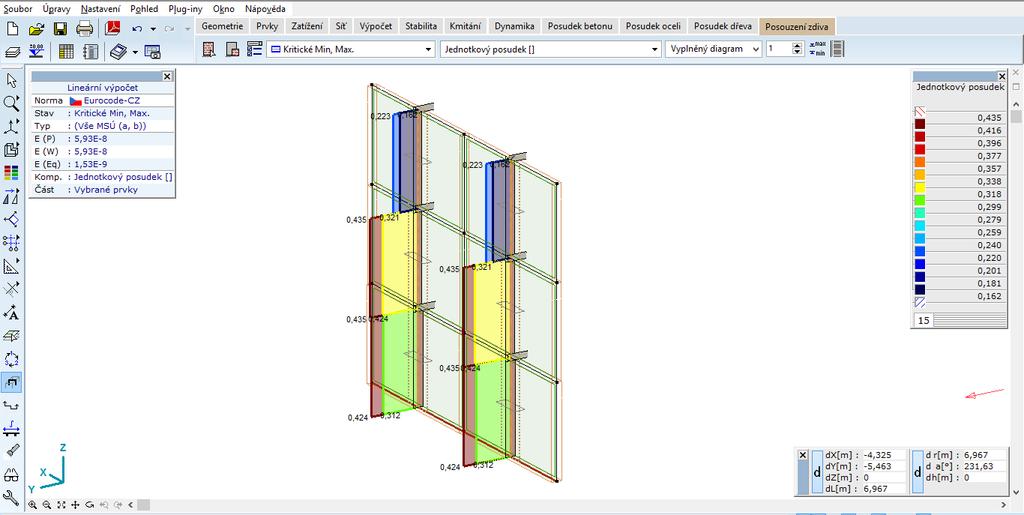
Task: Undo the last action
Action: [137, 29]
